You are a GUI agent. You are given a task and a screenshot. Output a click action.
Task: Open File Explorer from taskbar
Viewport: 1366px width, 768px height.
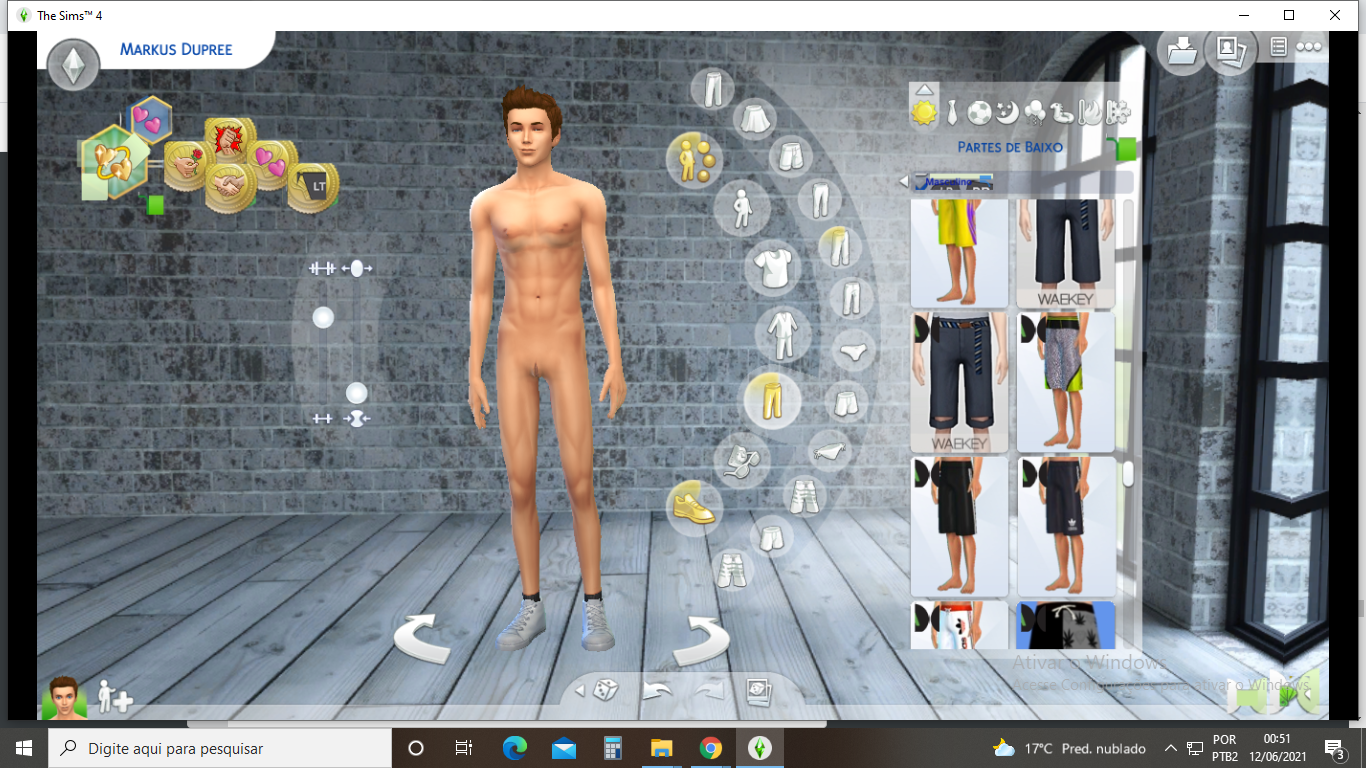tap(662, 748)
